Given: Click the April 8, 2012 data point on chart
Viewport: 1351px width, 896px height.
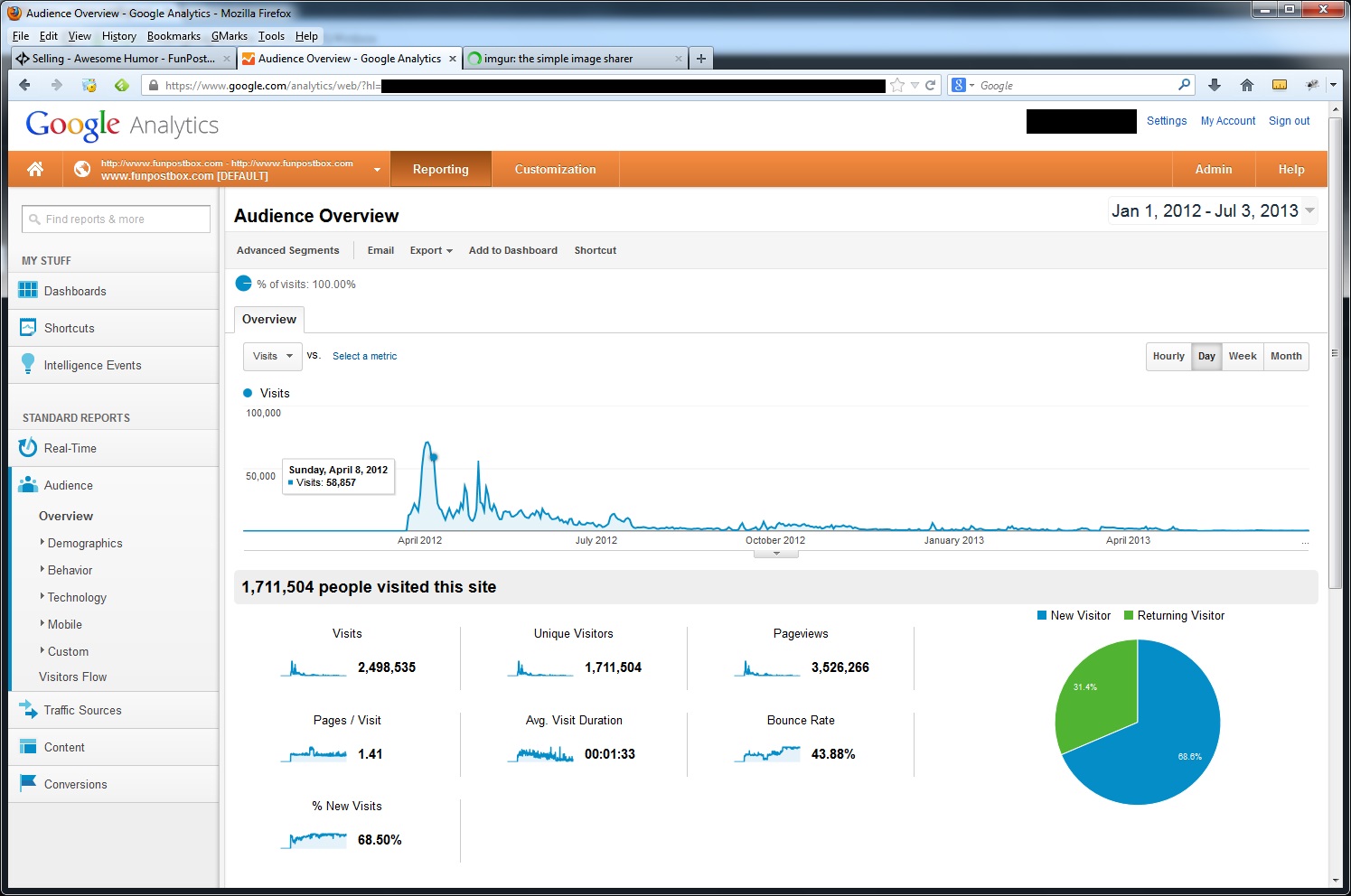Looking at the screenshot, I should point(434,457).
